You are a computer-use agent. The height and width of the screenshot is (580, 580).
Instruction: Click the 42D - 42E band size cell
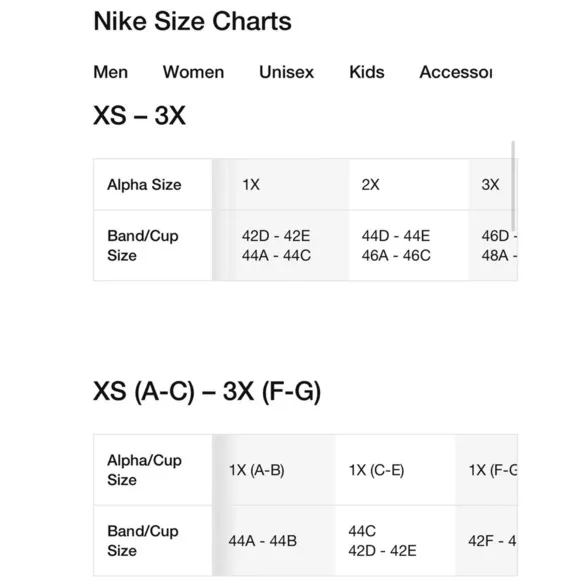click(x=281, y=245)
